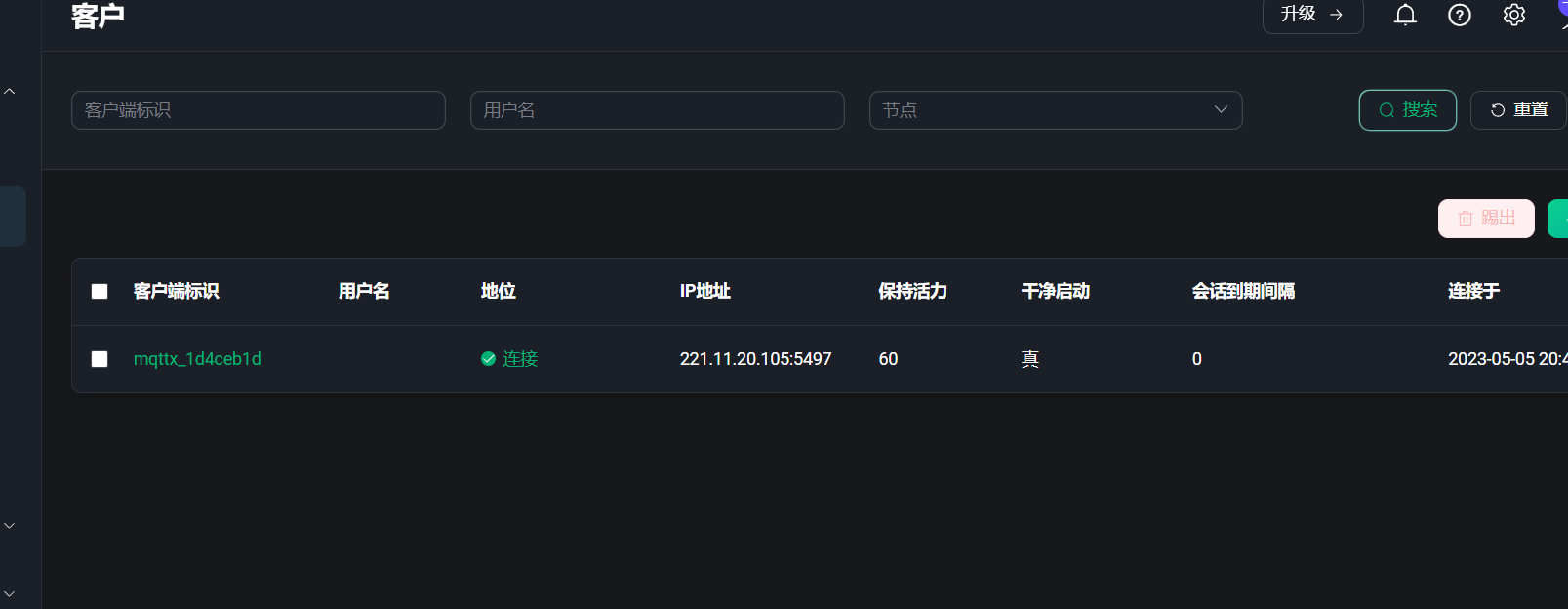The image size is (1568, 609).
Task: Check the box for mqttx_1d4ceb1d row
Action: (100, 359)
